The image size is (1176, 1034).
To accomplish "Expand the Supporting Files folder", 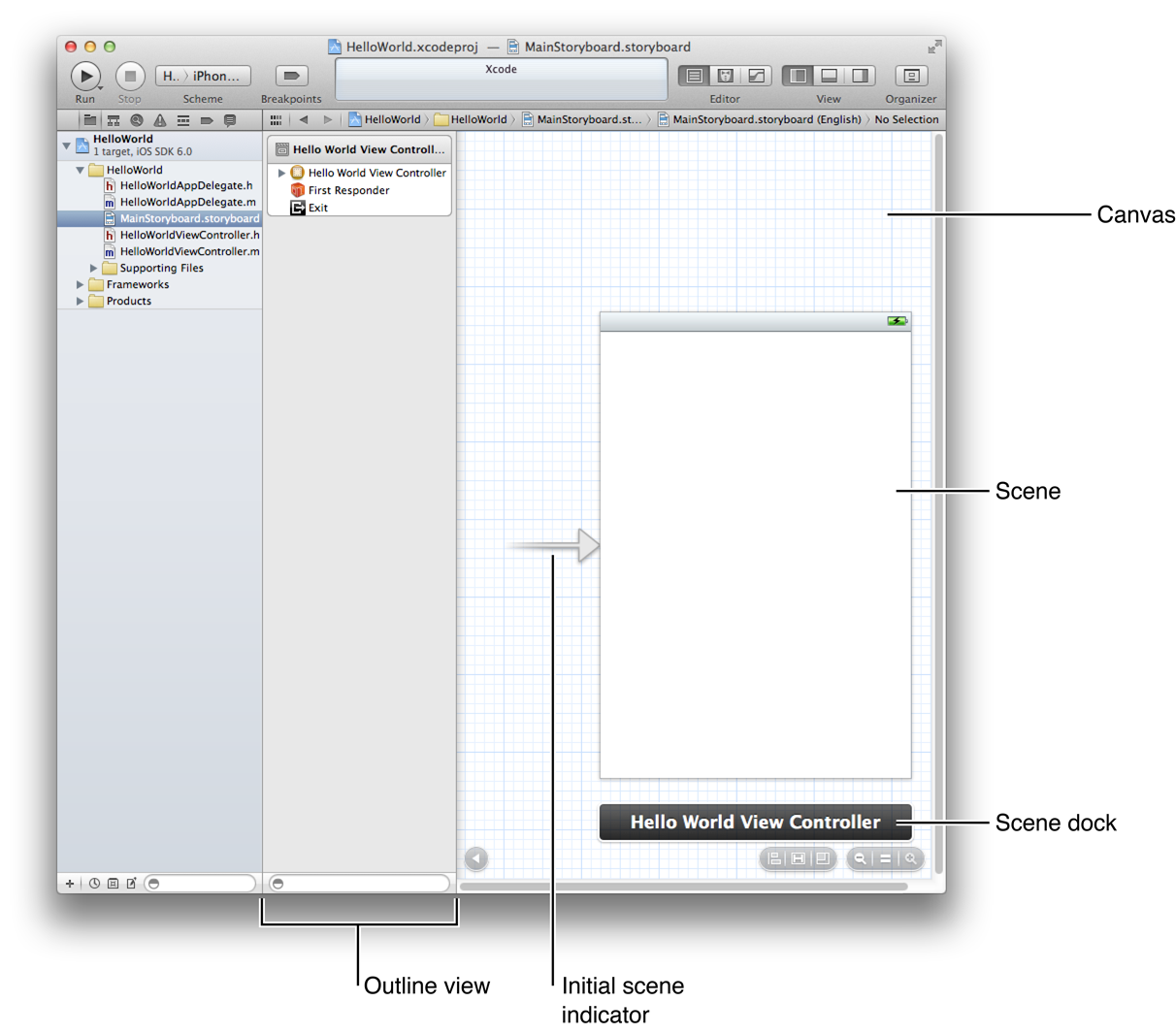I will (x=94, y=268).
